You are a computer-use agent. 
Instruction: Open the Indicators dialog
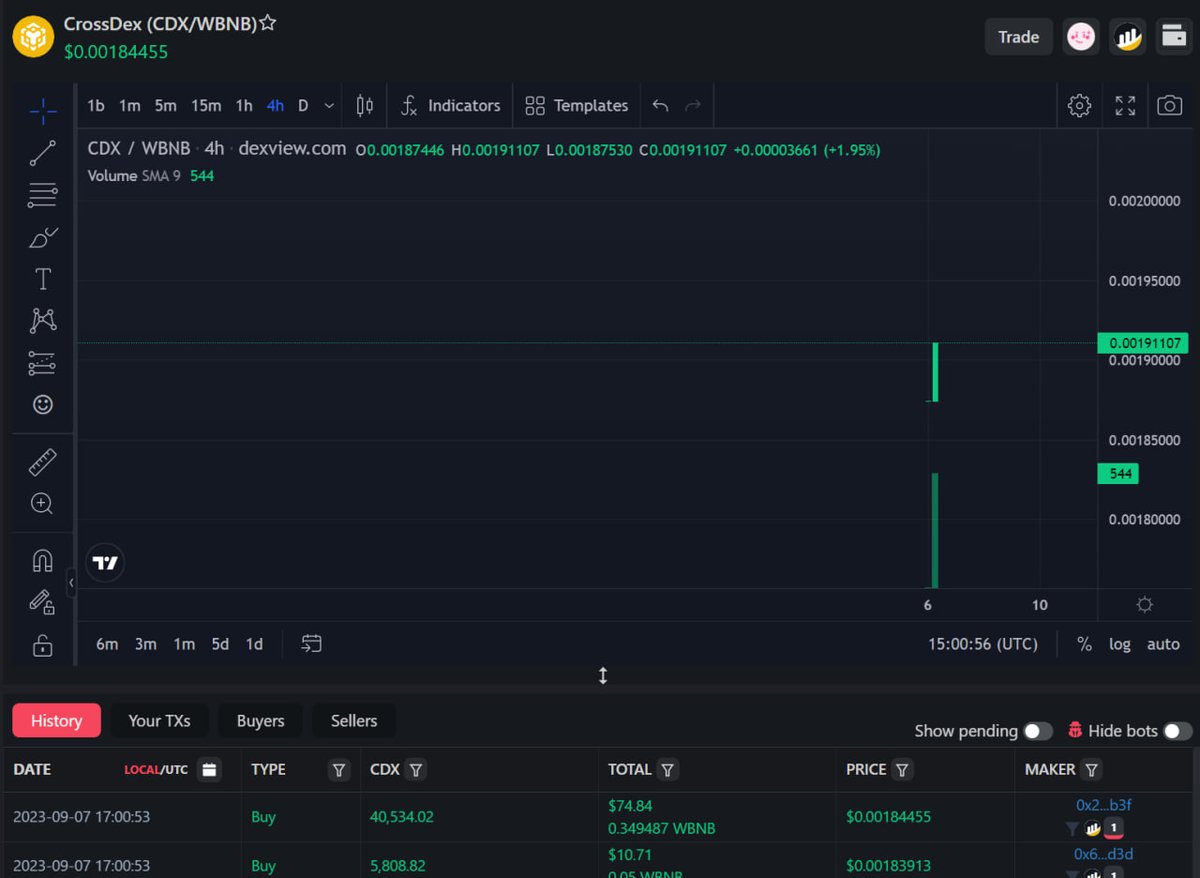point(450,105)
